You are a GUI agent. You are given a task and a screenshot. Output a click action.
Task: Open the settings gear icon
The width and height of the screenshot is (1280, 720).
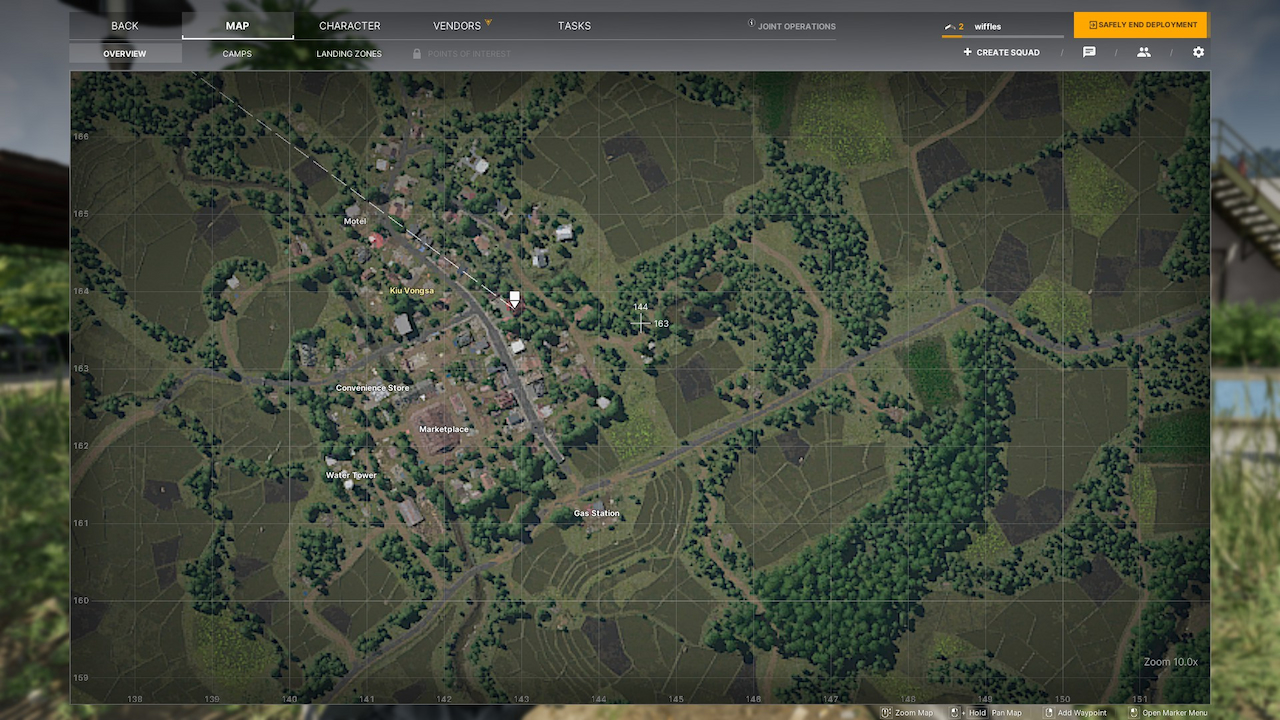(x=1198, y=52)
